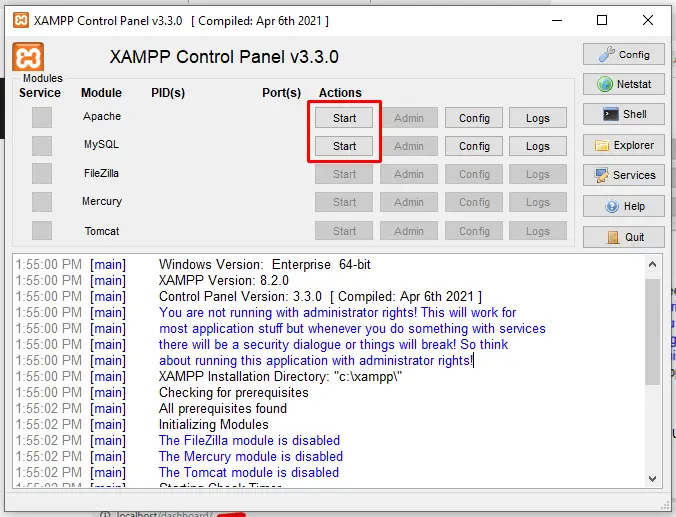Viewport: 676px width, 517px height.
Task: Click the log panel scrollbar thumb
Action: point(652,331)
